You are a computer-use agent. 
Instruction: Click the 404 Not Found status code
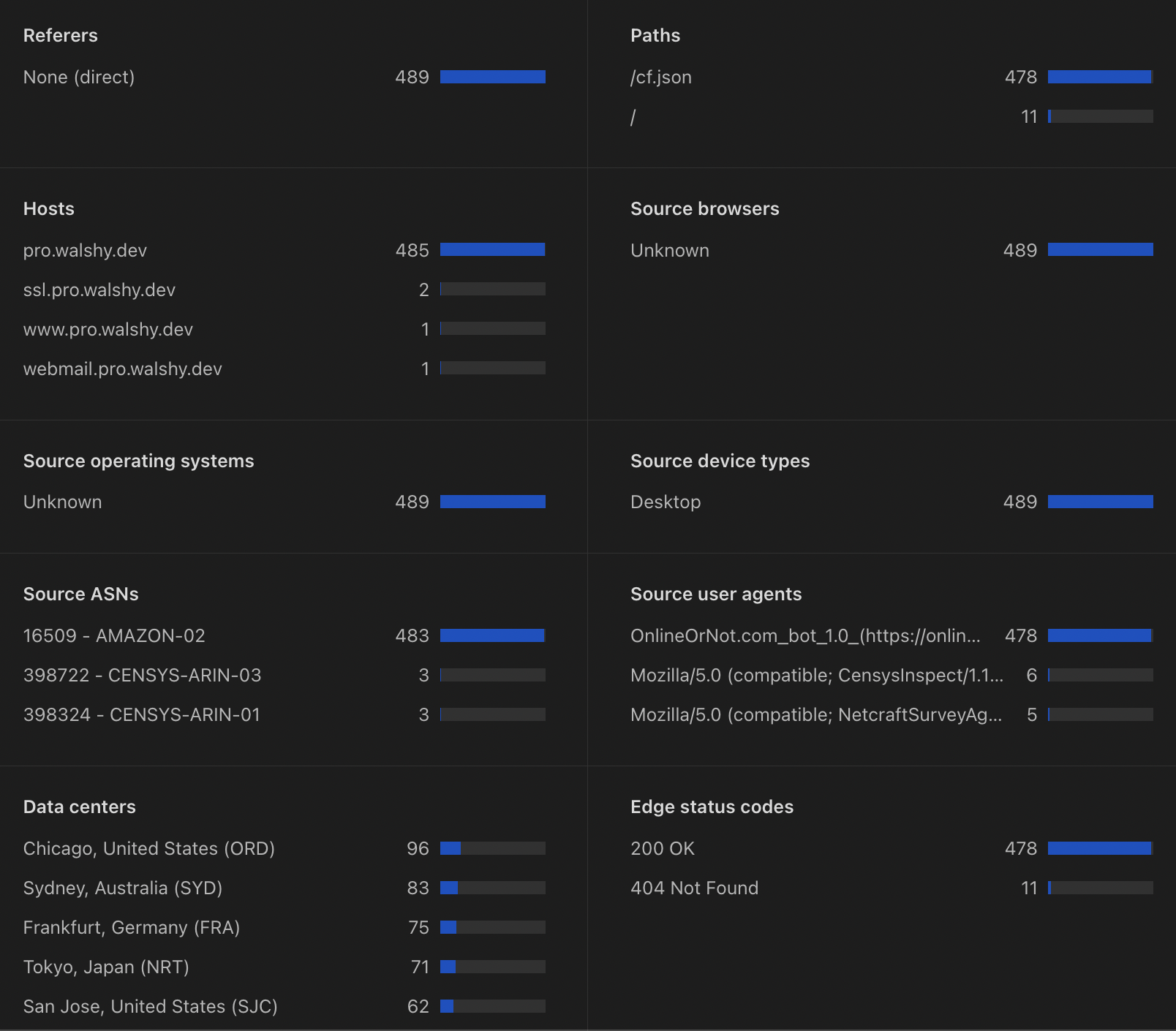694,888
